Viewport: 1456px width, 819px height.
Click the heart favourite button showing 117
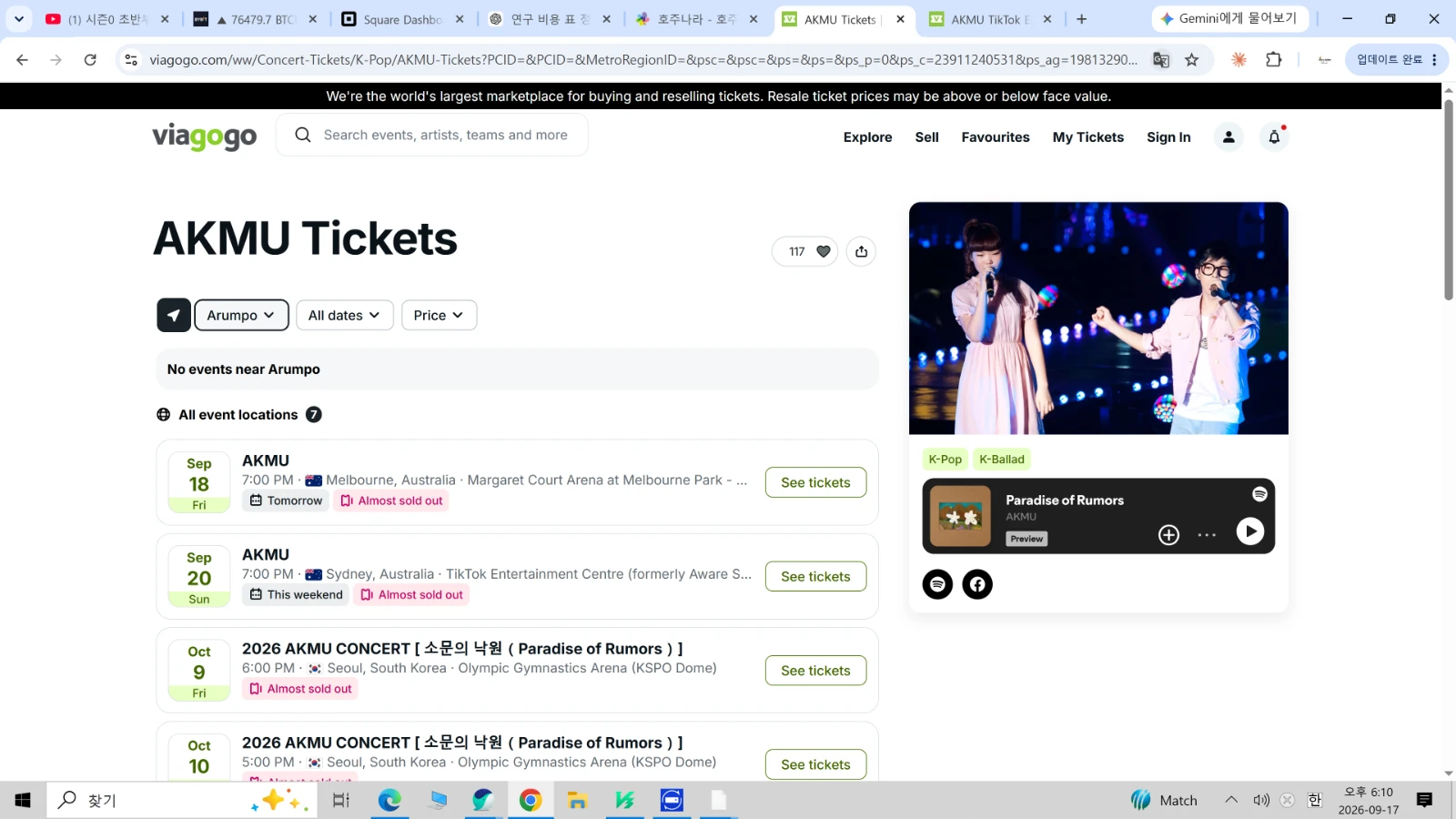click(804, 252)
